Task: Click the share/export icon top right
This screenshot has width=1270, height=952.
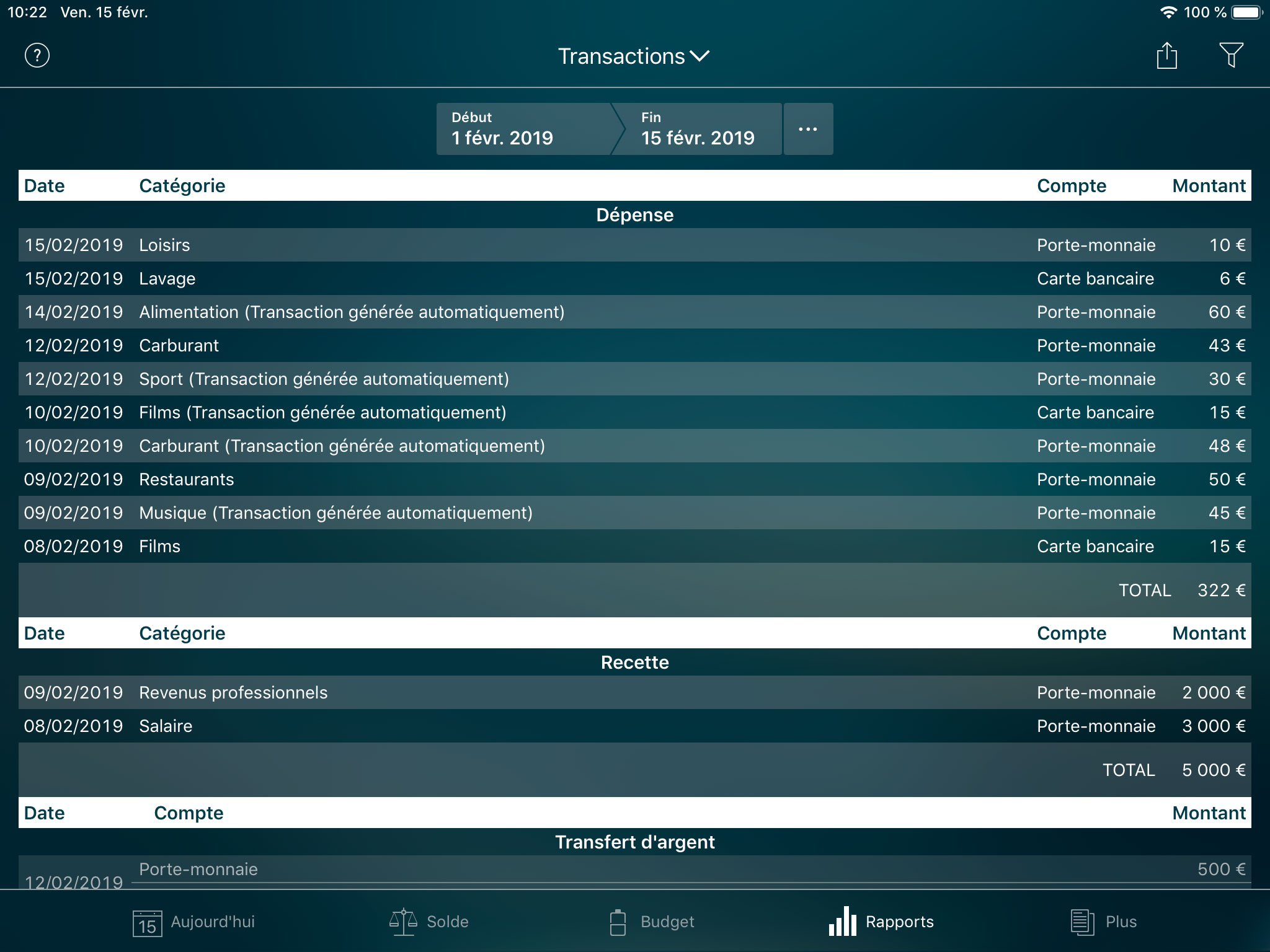Action: point(1166,55)
